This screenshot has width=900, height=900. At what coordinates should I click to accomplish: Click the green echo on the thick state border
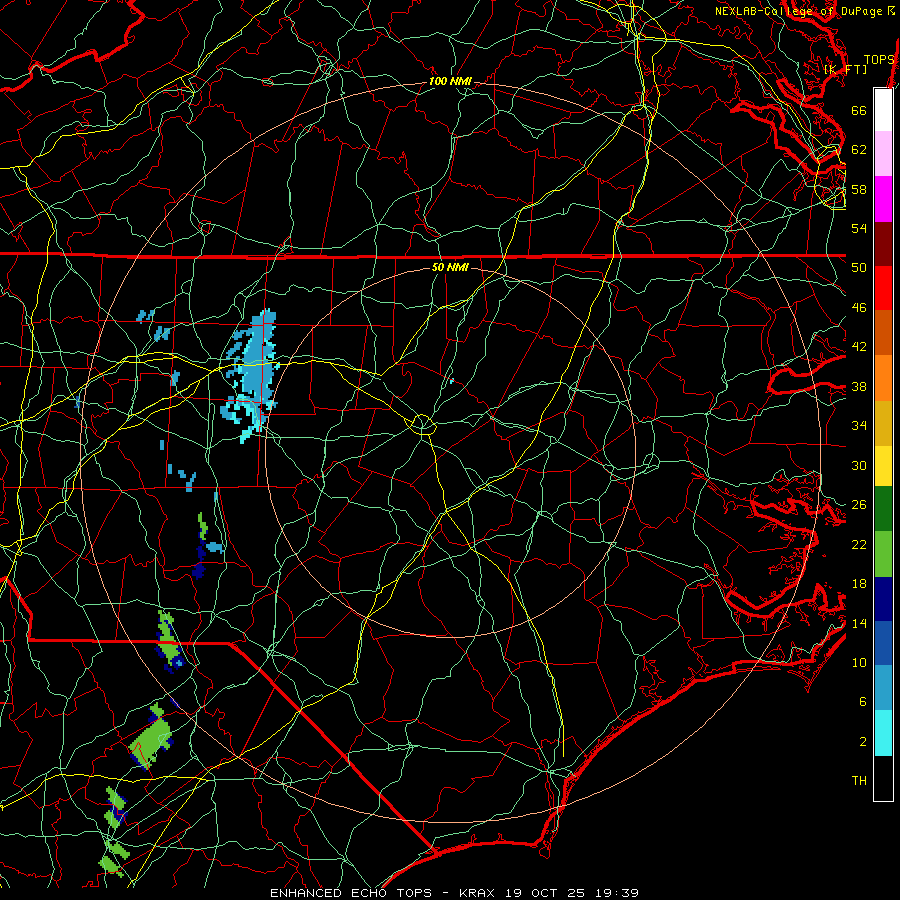click(168, 641)
